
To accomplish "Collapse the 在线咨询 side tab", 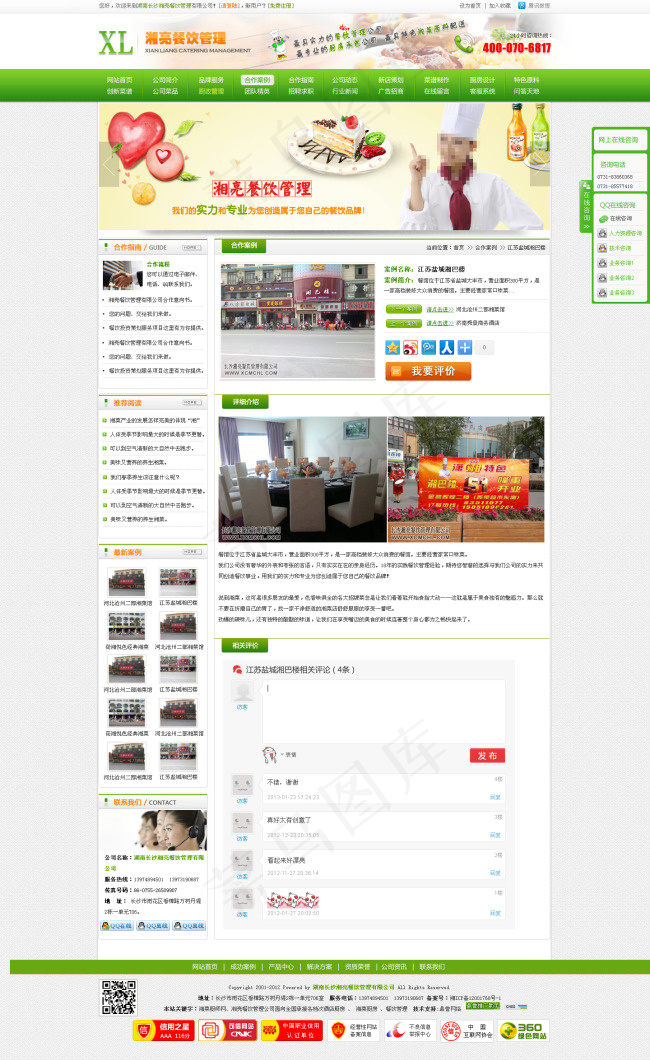I will coord(585,207).
